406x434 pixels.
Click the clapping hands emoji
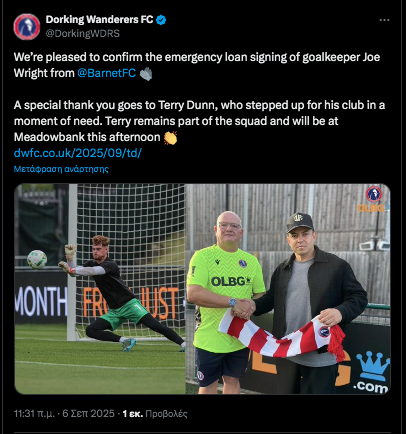point(170,137)
